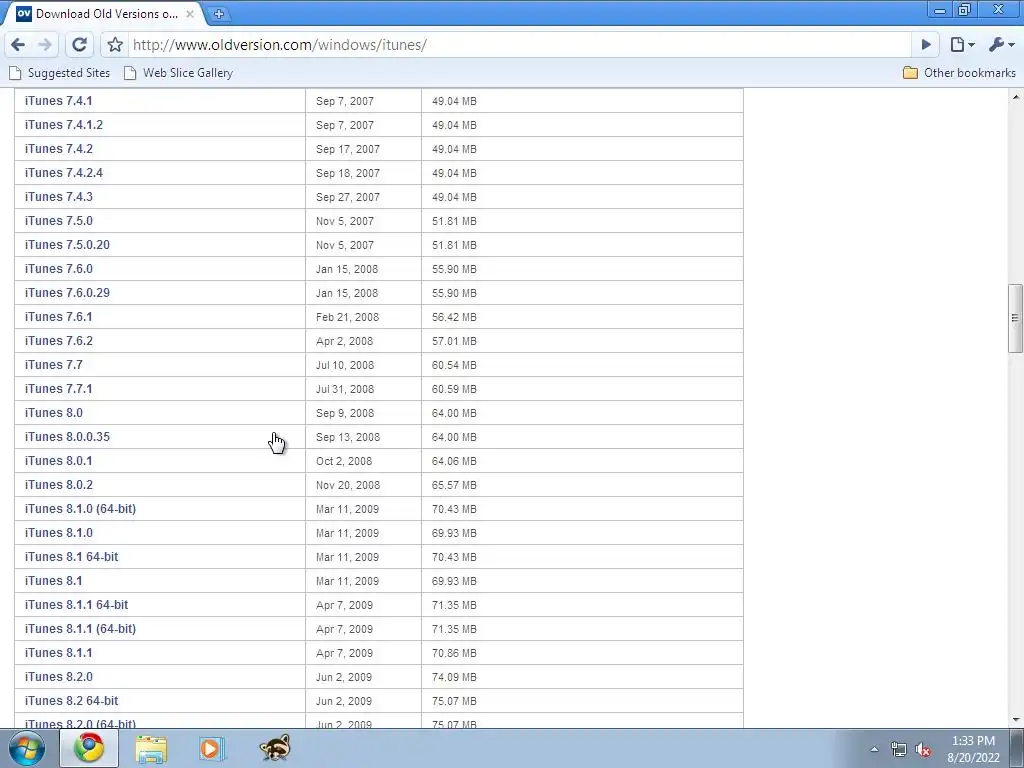Viewport: 1024px width, 768px height.
Task: Reload the page with the refresh icon
Action: [x=80, y=44]
